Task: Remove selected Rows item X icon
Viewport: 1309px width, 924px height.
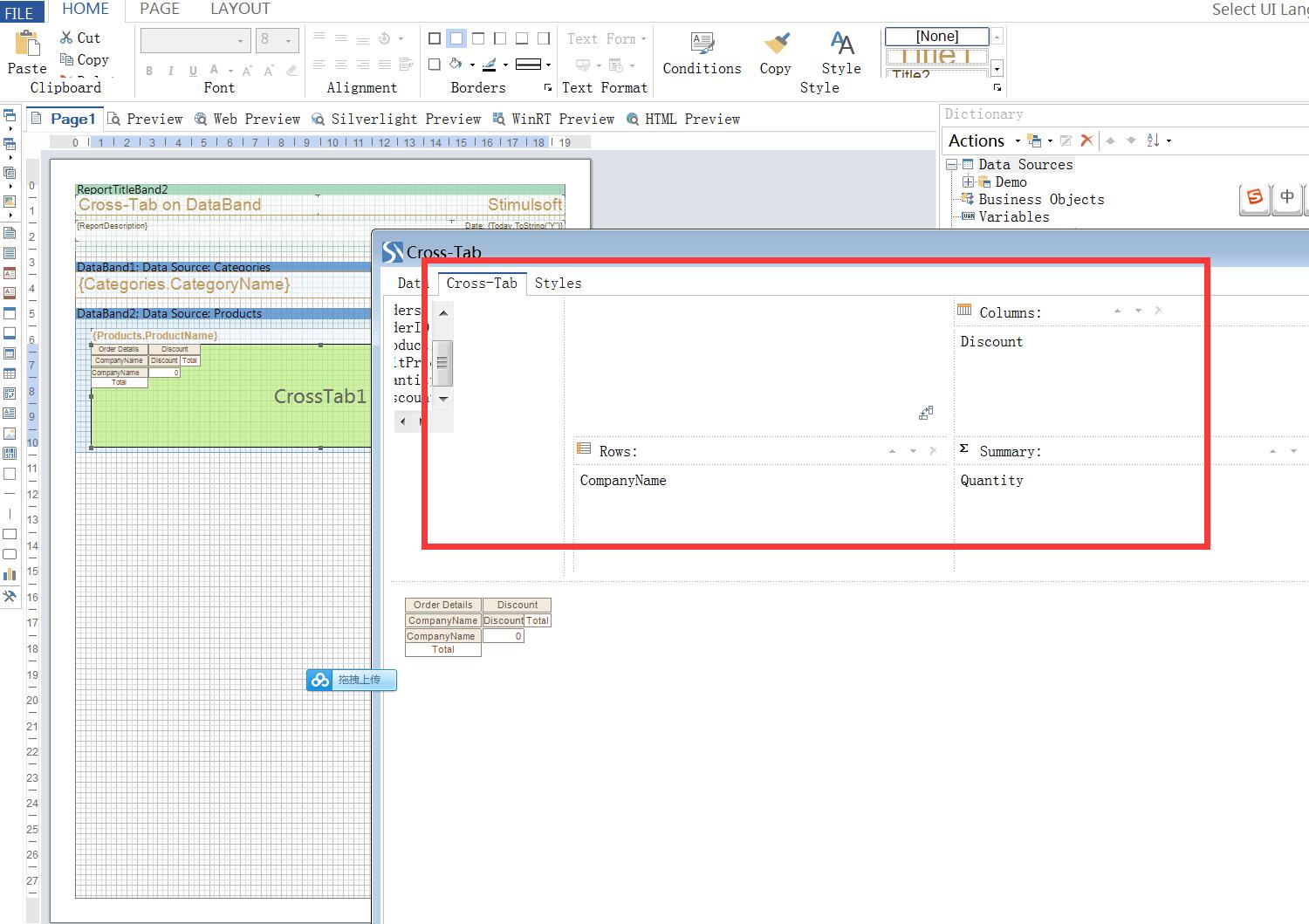Action: tap(933, 451)
